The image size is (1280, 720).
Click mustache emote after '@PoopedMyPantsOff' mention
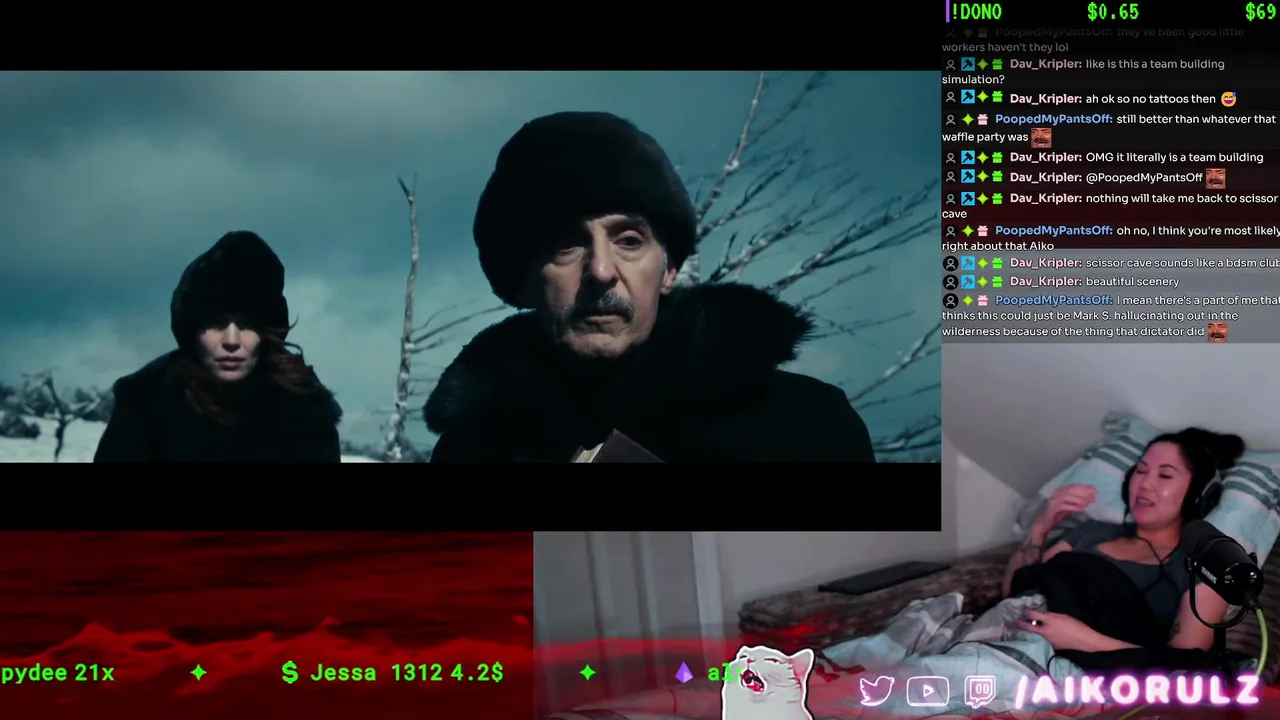point(1215,178)
